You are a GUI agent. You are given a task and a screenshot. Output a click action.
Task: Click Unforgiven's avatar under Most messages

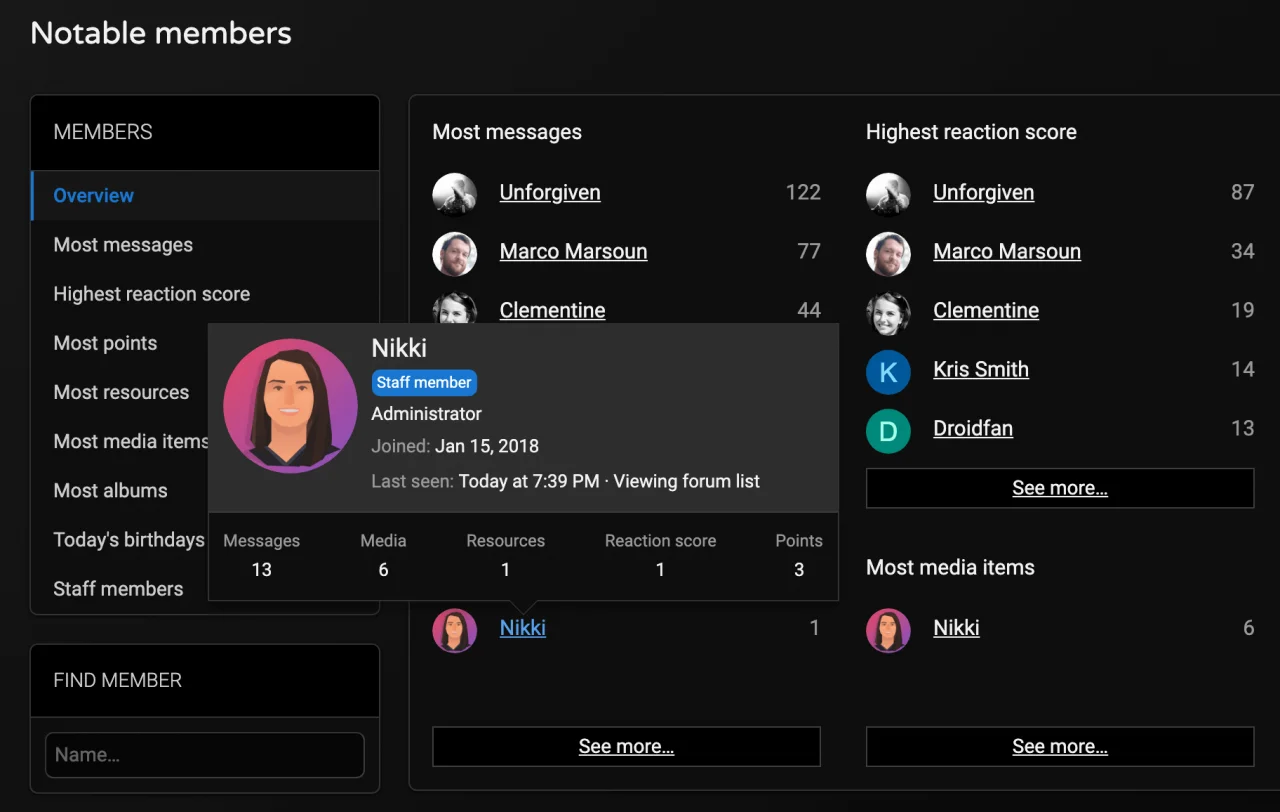coord(454,193)
